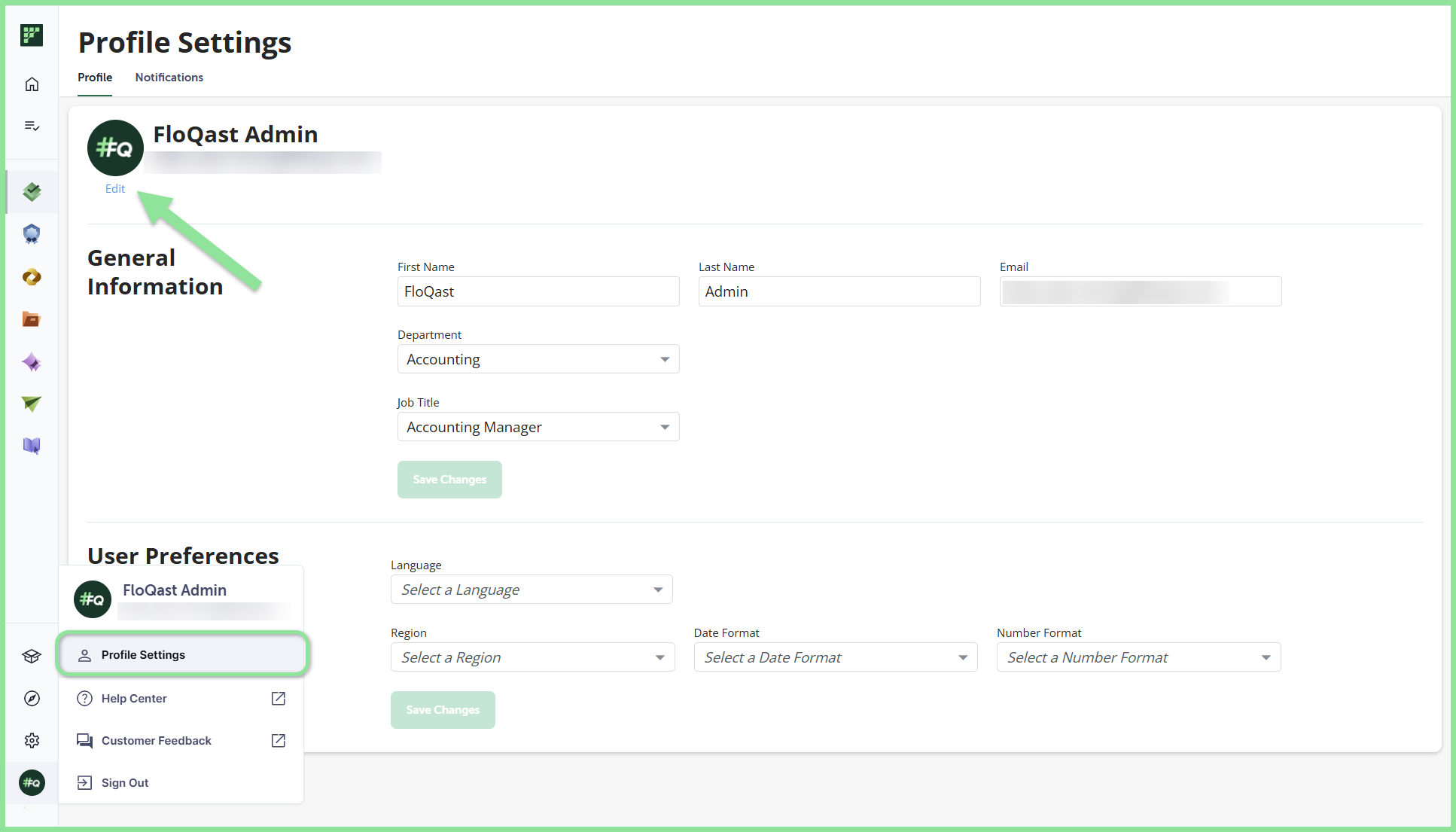The image size is (1456, 832).
Task: Open Help Center from the user menu
Action: (181, 699)
